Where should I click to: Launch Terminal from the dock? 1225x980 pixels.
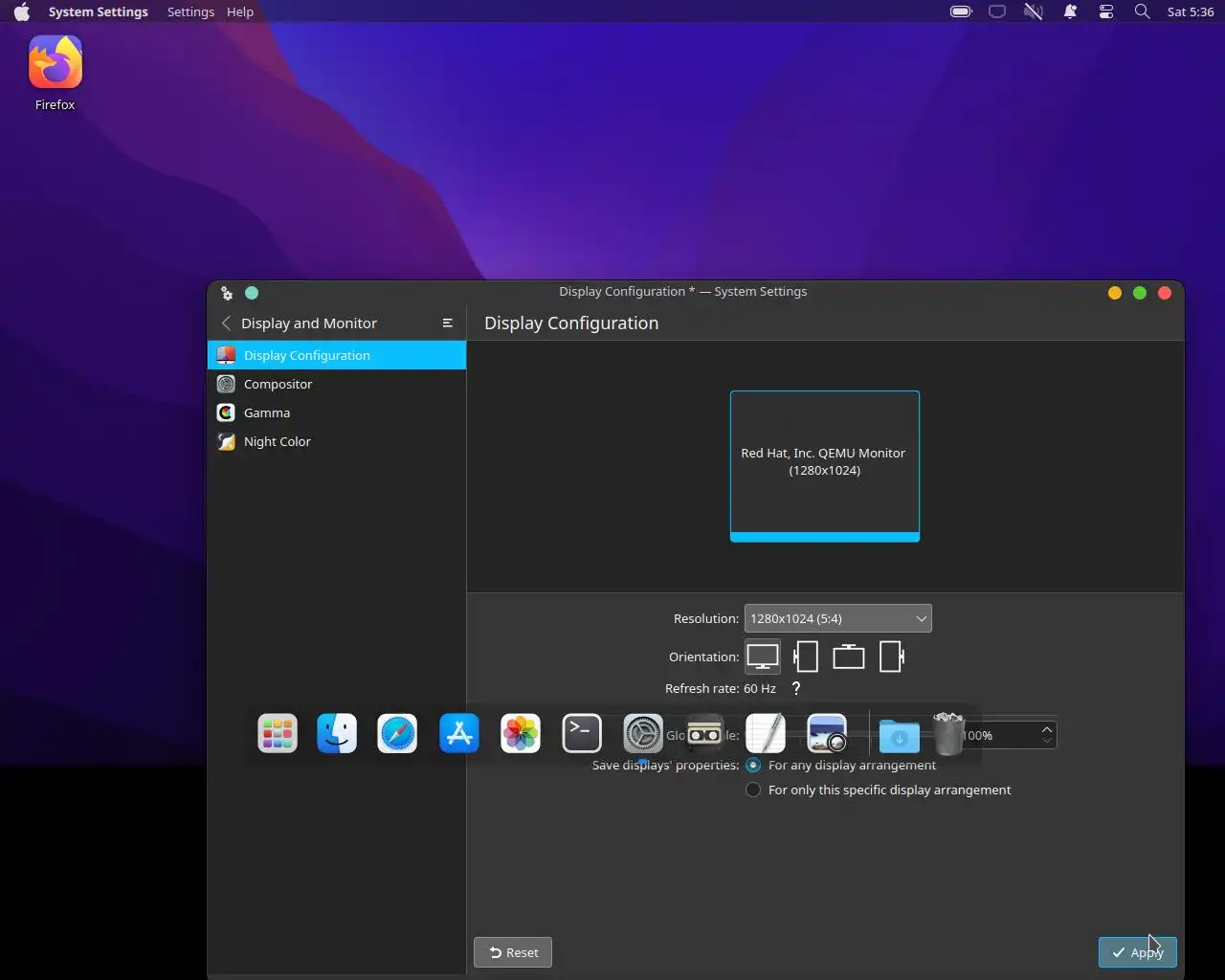click(582, 734)
